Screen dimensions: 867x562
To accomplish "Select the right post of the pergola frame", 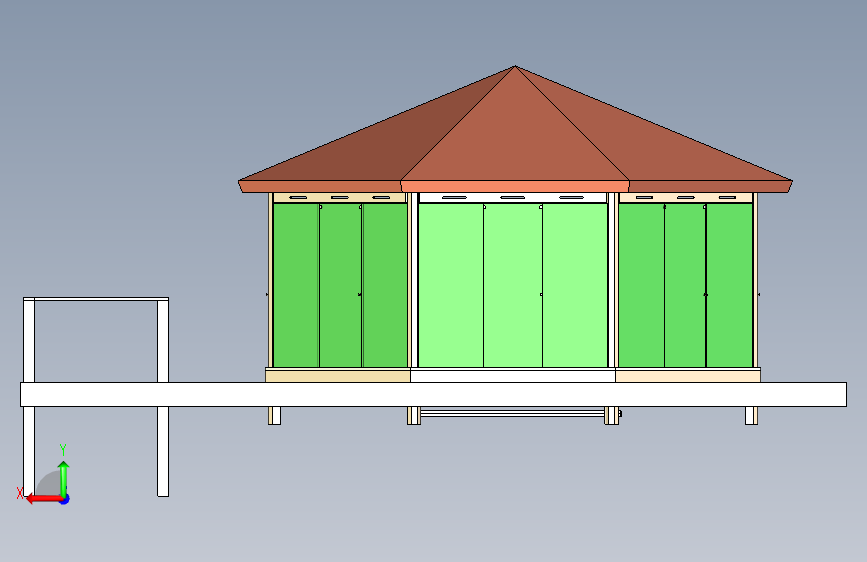I will (x=163, y=397).
